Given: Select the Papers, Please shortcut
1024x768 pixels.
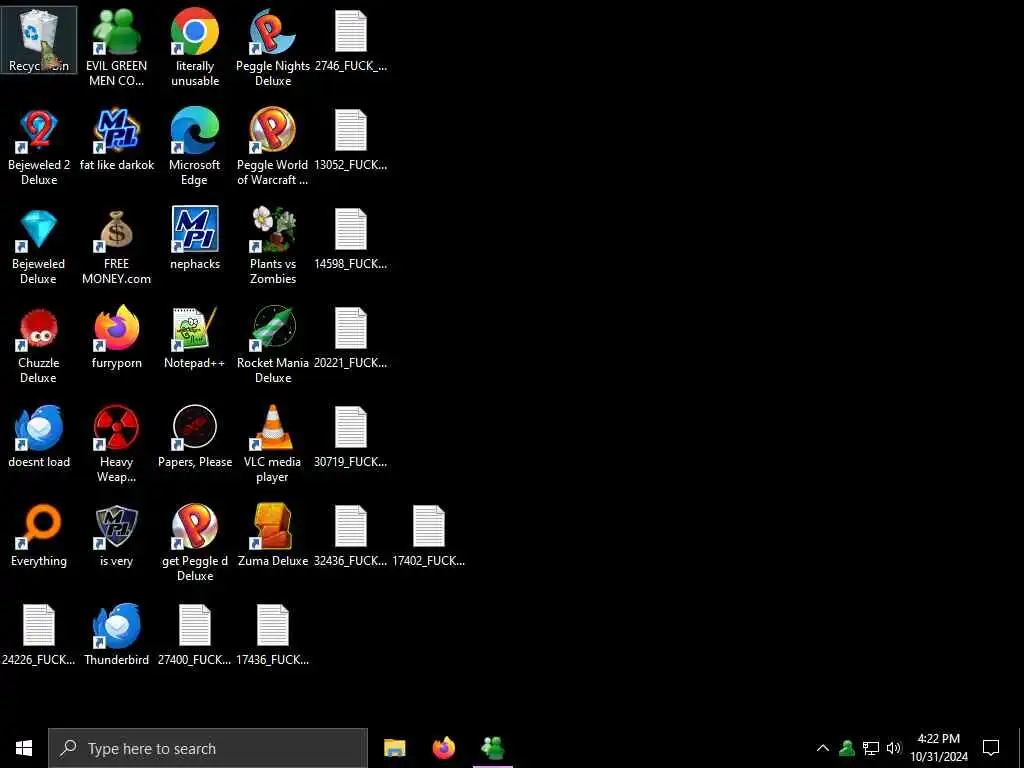Looking at the screenshot, I should point(195,437).
